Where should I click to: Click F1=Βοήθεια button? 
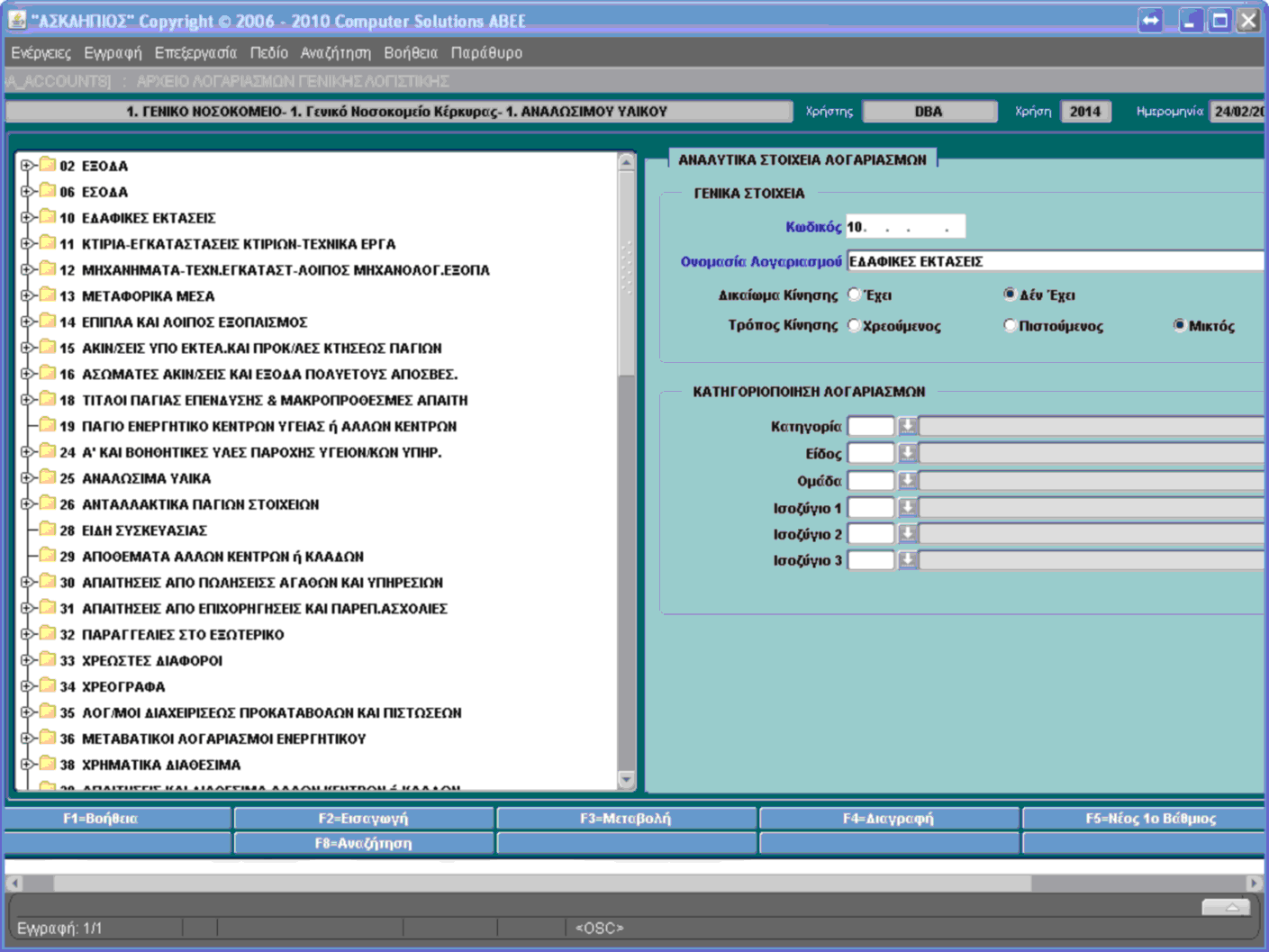118,819
